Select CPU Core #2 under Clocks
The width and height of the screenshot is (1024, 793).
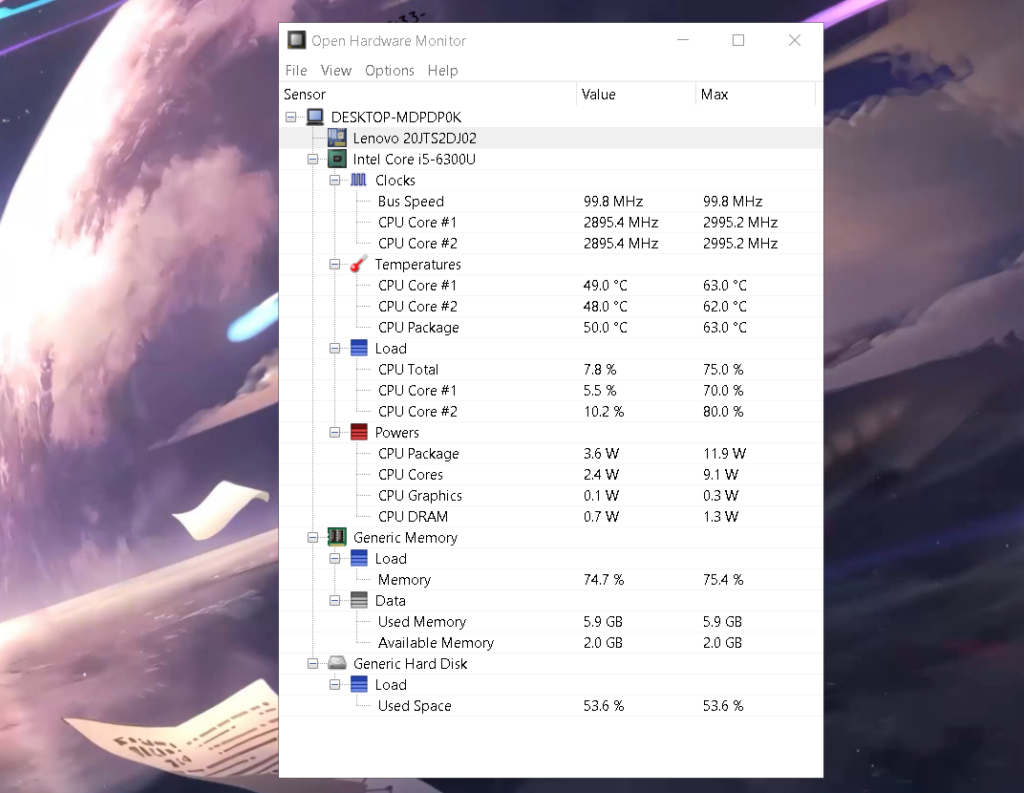coord(551,243)
